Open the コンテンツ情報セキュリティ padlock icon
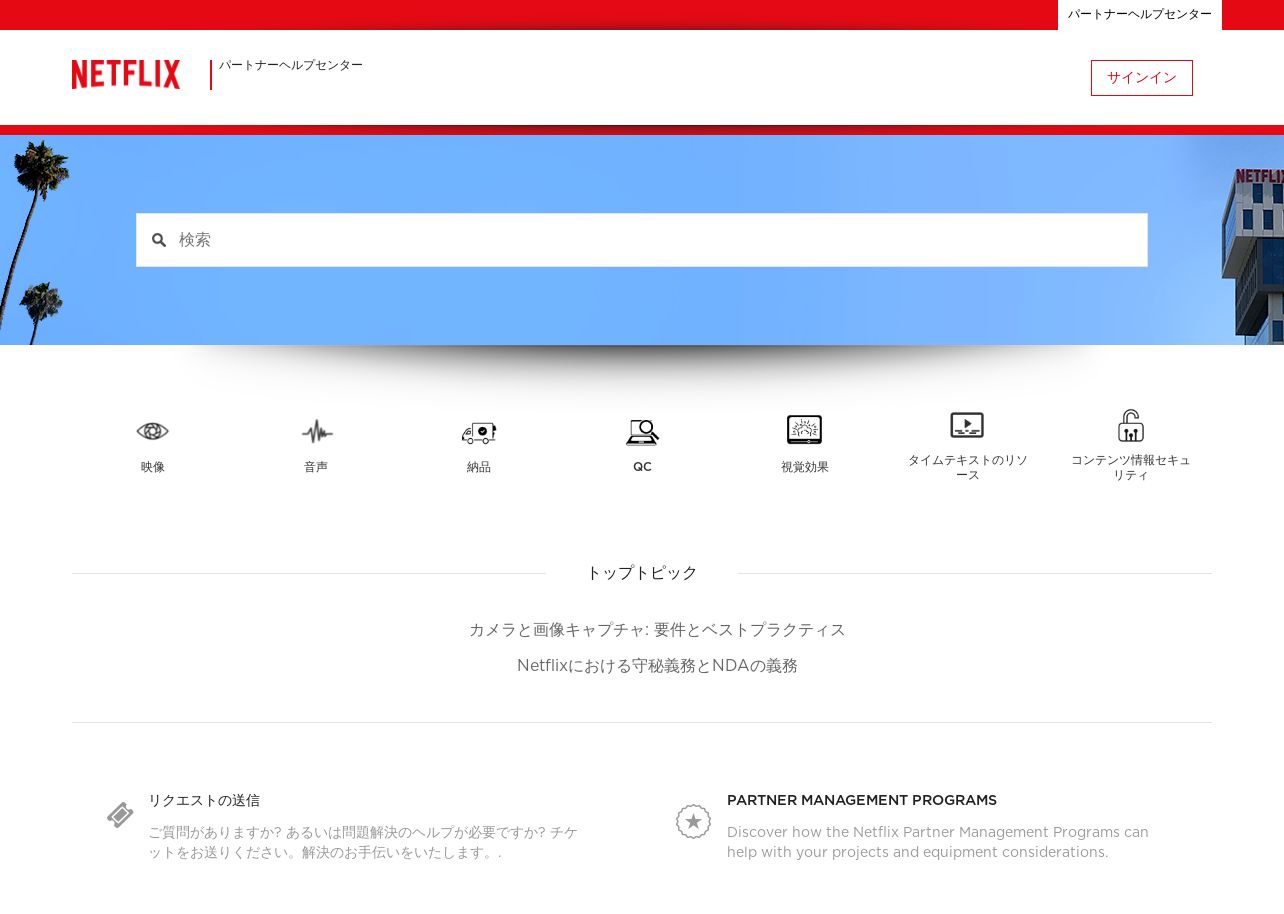Image resolution: width=1284 pixels, height=914 pixels. pyautogui.click(x=1131, y=425)
